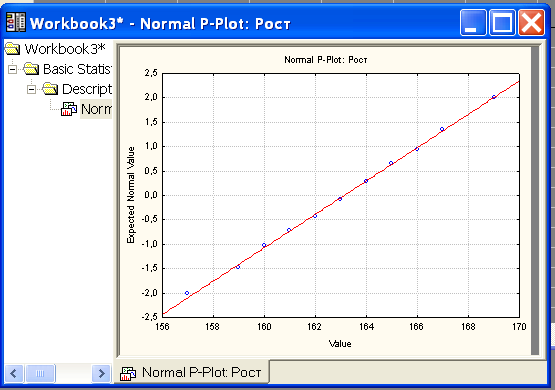Open the Workbook3* root tree item
Screen dimensions: 555x390
pyautogui.click(x=65, y=49)
